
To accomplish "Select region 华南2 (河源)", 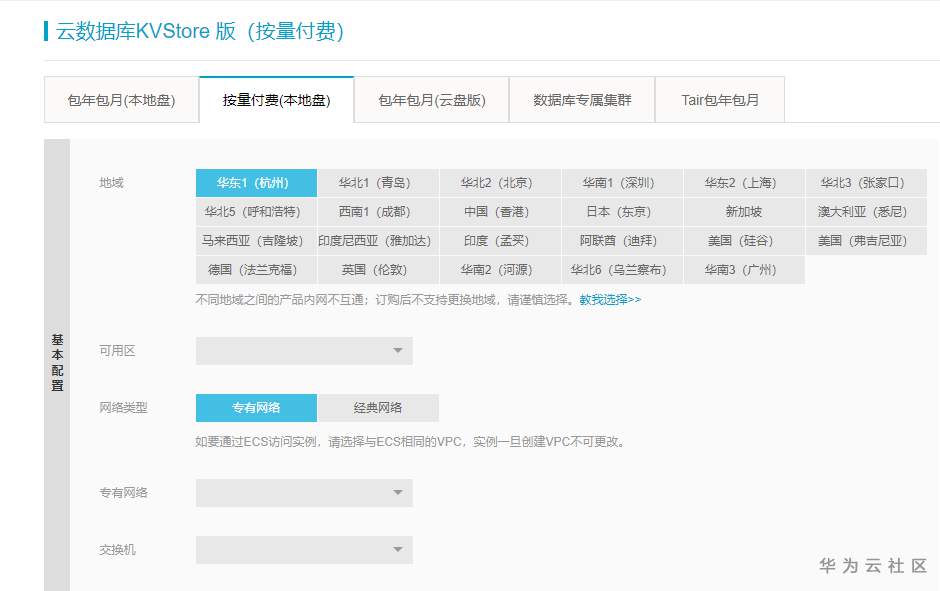I will [x=501, y=270].
